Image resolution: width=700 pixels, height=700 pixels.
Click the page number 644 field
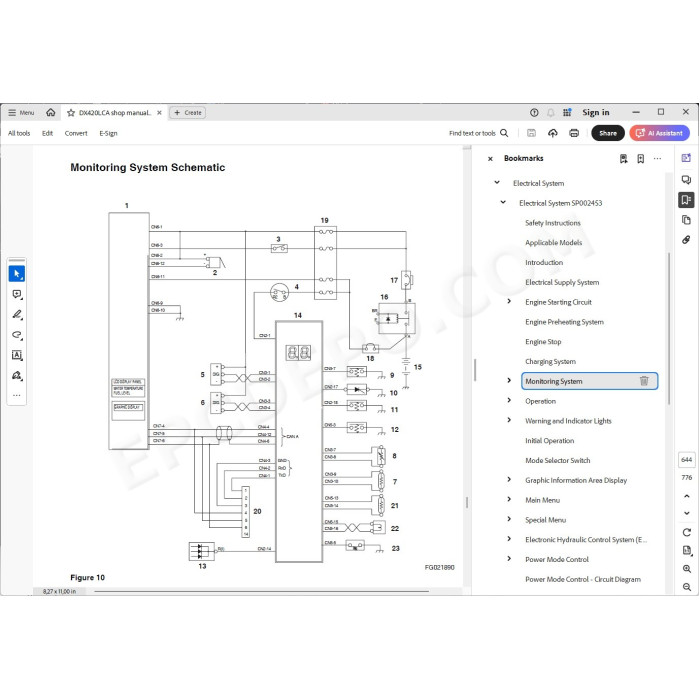point(687,459)
